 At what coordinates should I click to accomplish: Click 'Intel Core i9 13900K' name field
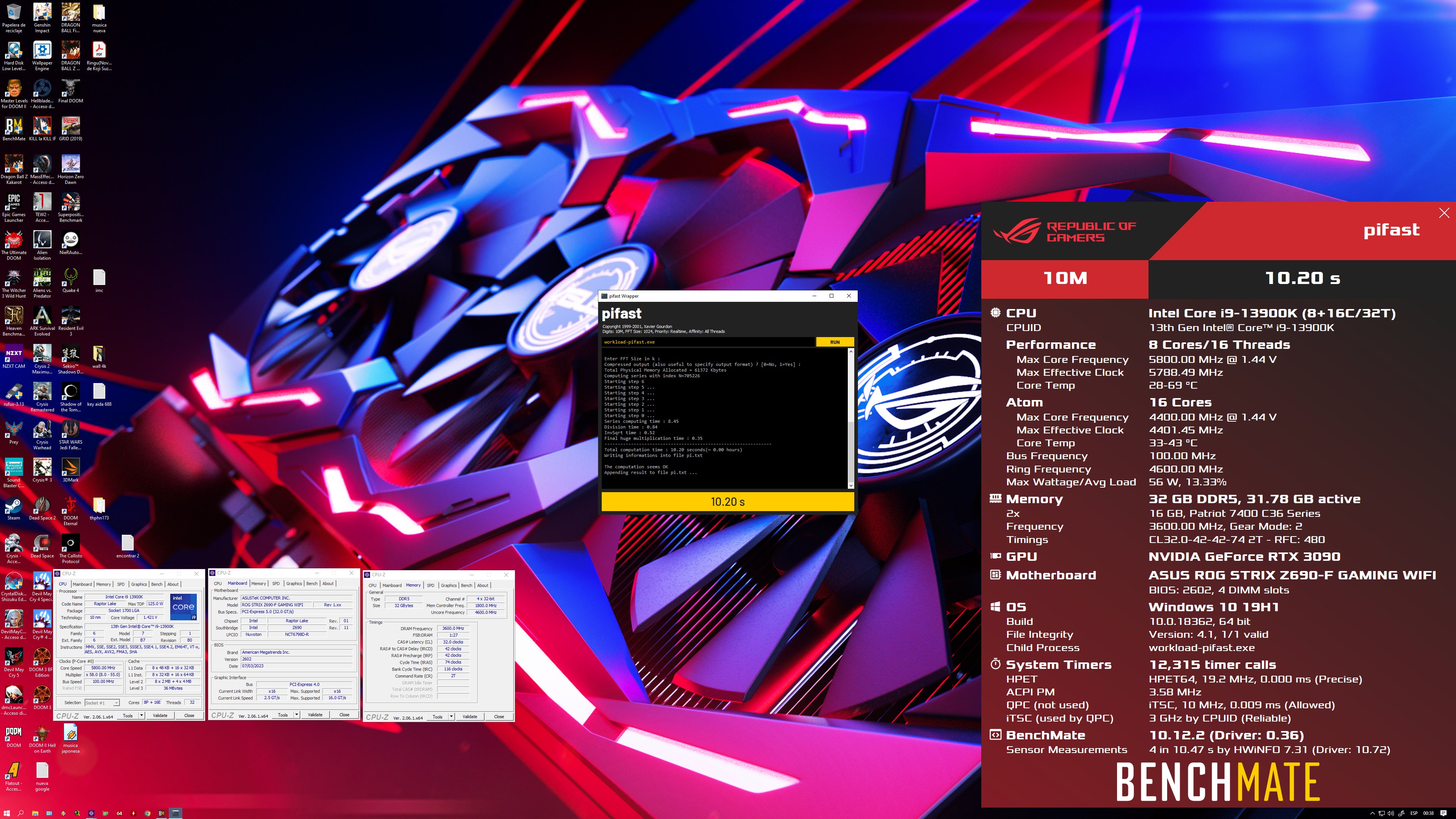point(124,596)
